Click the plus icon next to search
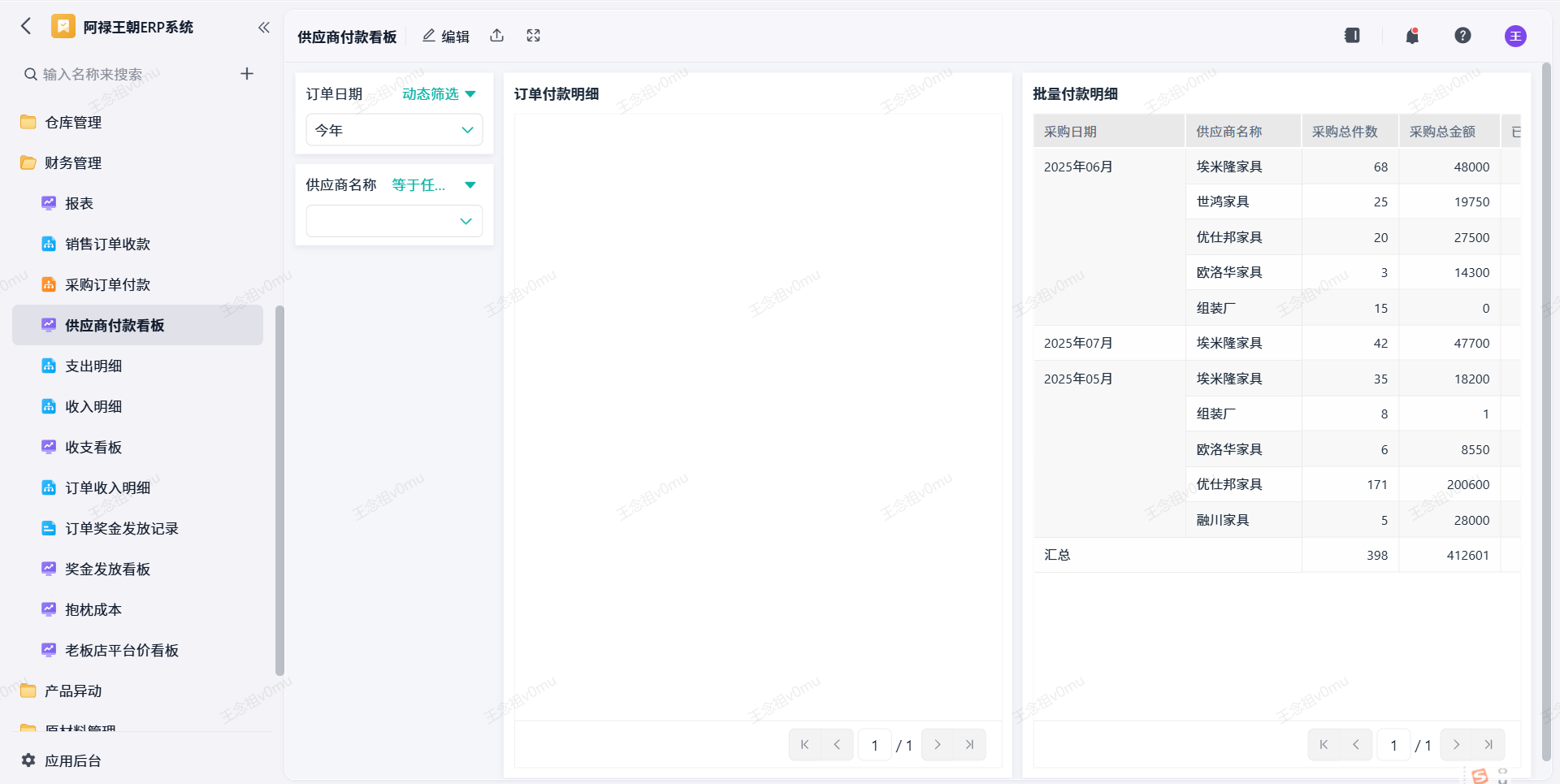The height and width of the screenshot is (784, 1560). (247, 74)
